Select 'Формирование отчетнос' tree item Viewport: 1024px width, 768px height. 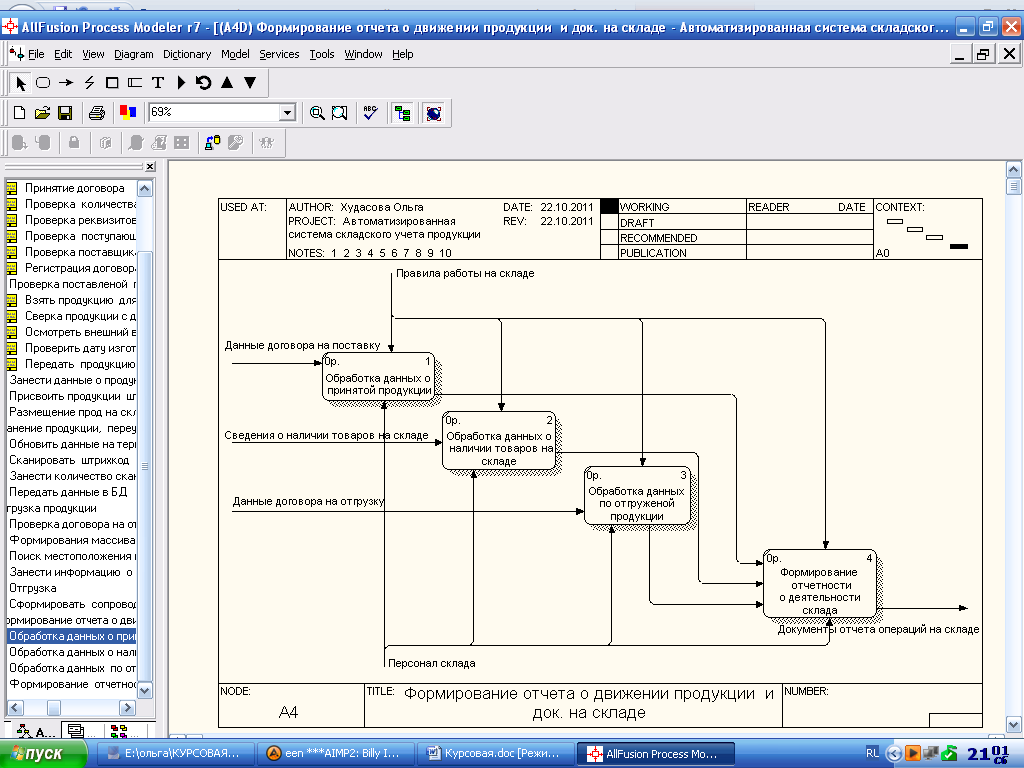click(x=72, y=684)
